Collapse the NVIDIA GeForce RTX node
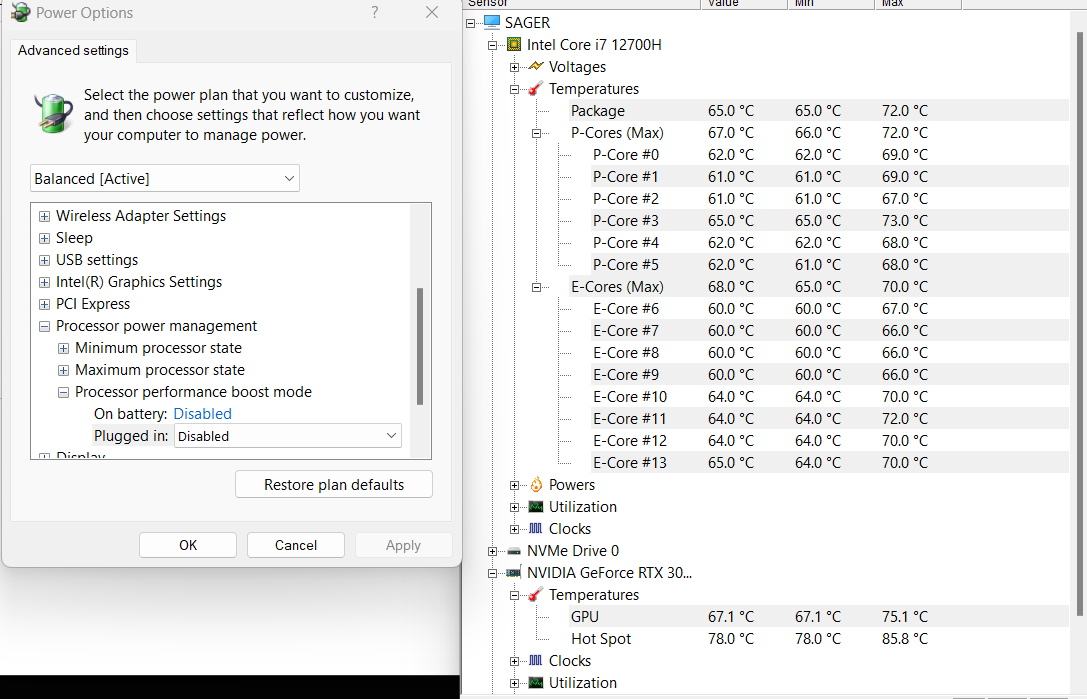1087x699 pixels. 492,573
